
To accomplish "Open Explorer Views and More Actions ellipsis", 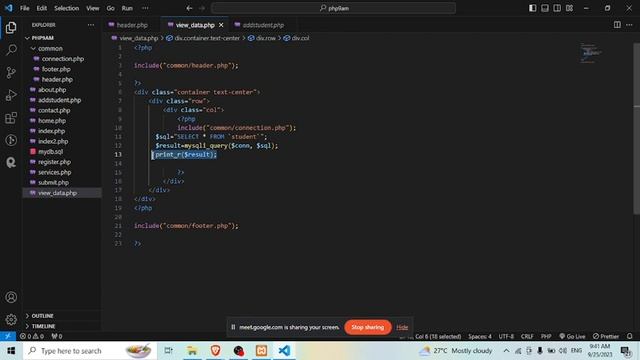I will 91,25.
